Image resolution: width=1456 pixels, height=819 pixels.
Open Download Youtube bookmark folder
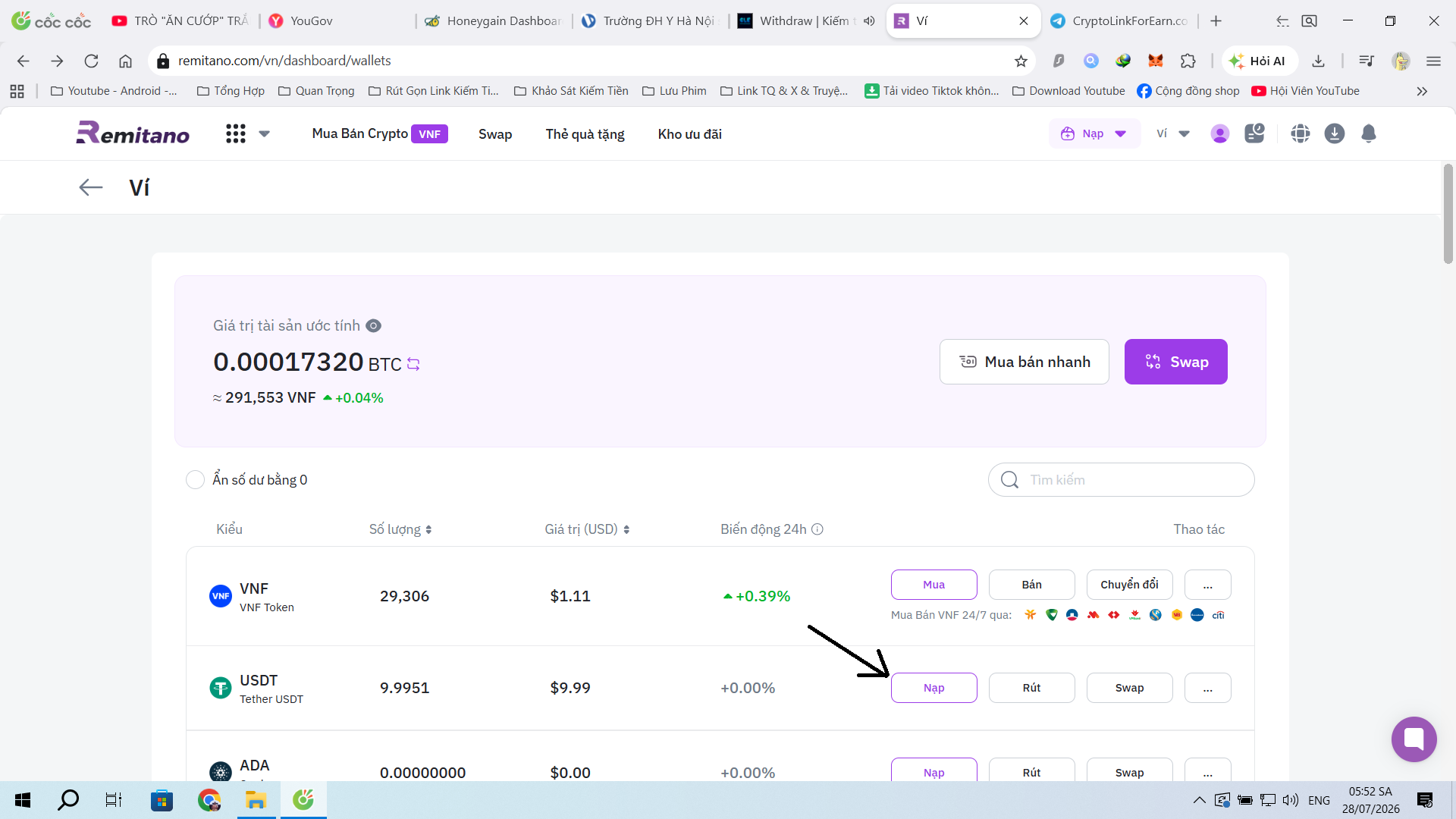click(1068, 91)
